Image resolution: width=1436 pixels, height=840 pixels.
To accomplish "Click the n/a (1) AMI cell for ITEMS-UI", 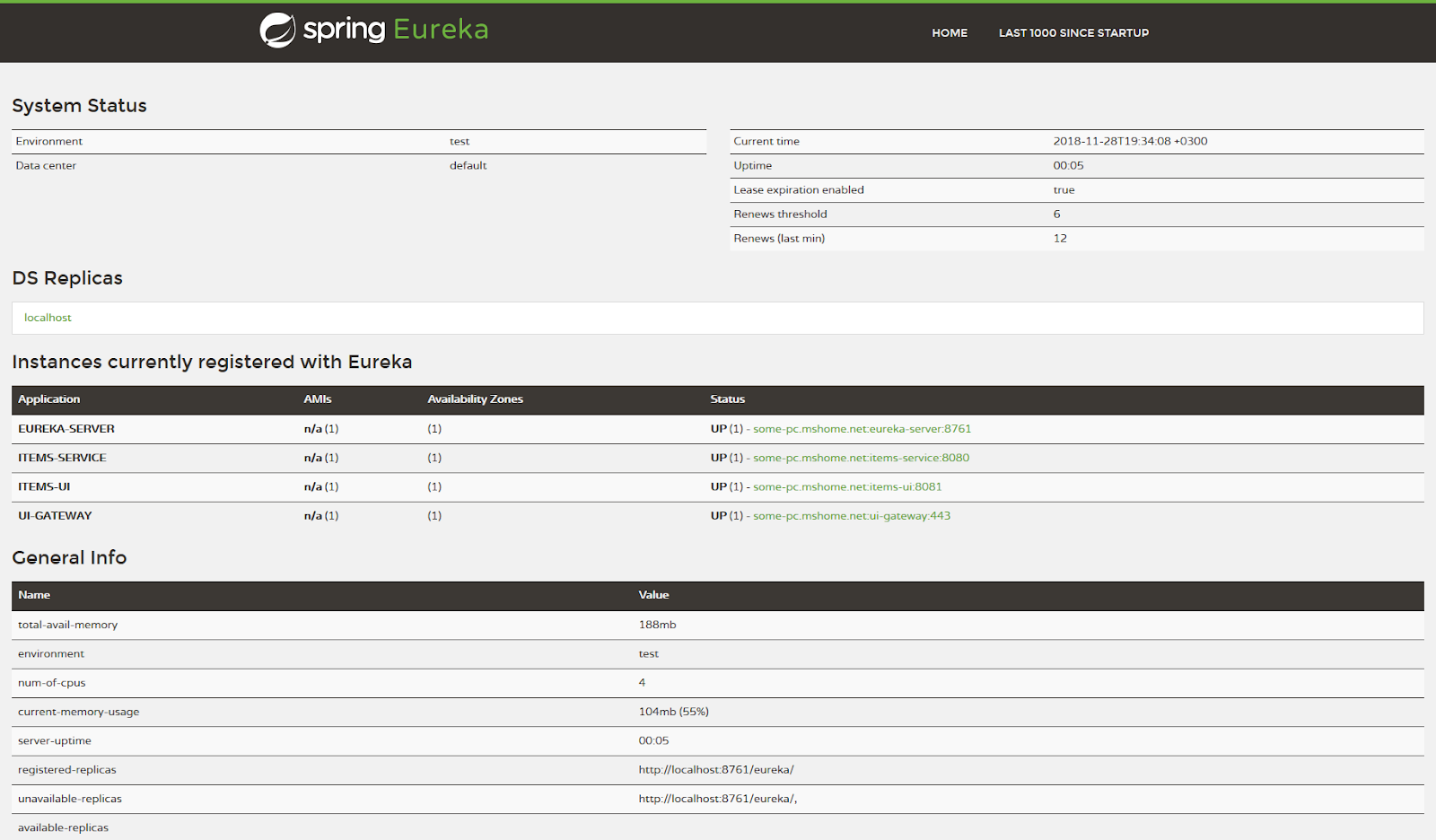I will (x=321, y=486).
